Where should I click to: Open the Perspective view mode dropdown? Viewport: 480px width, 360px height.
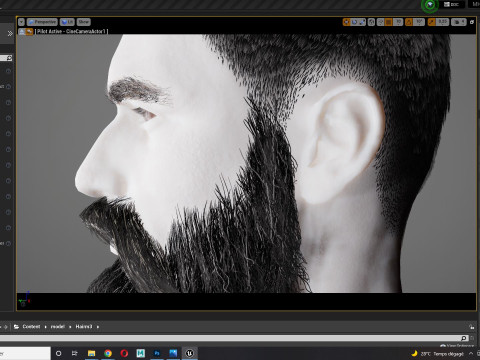[42, 22]
